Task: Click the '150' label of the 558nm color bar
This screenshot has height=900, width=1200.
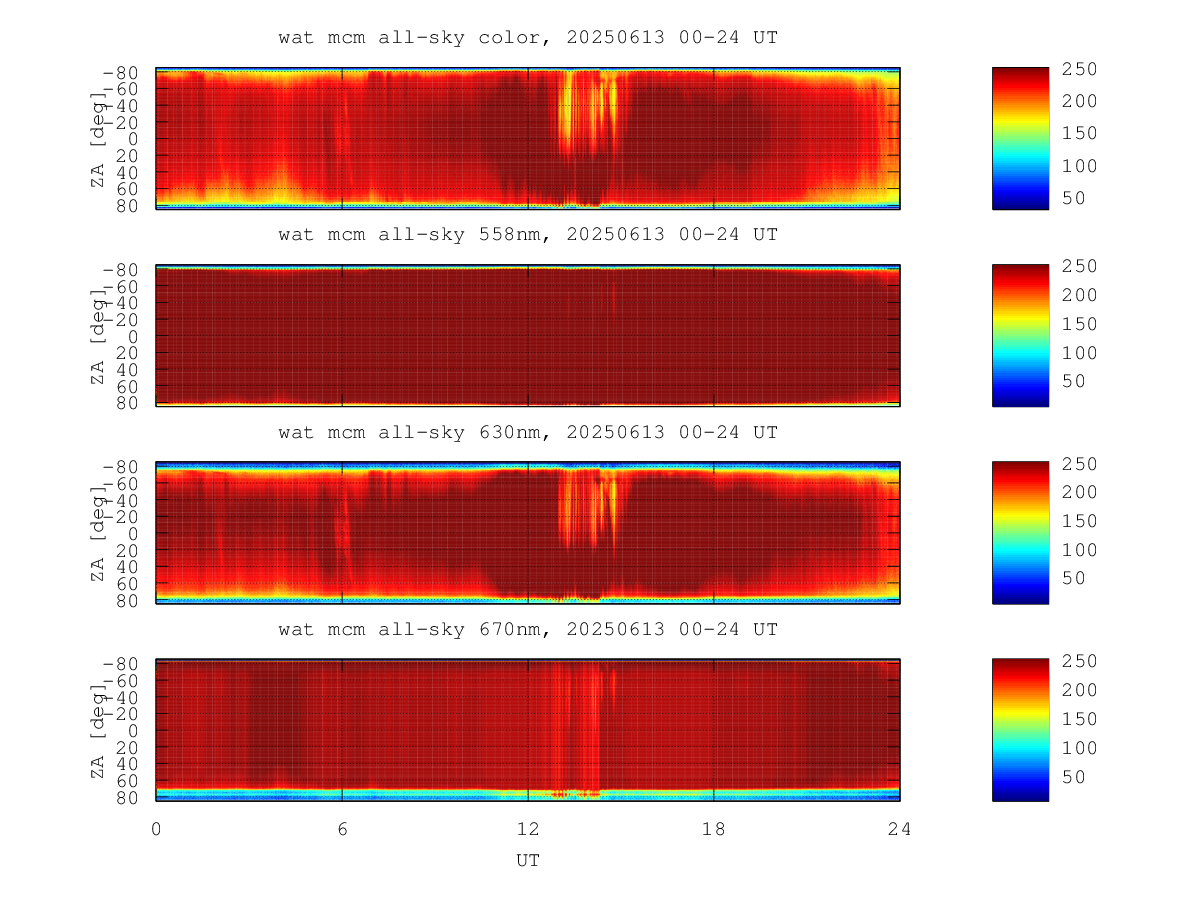Action: pyautogui.click(x=1081, y=323)
